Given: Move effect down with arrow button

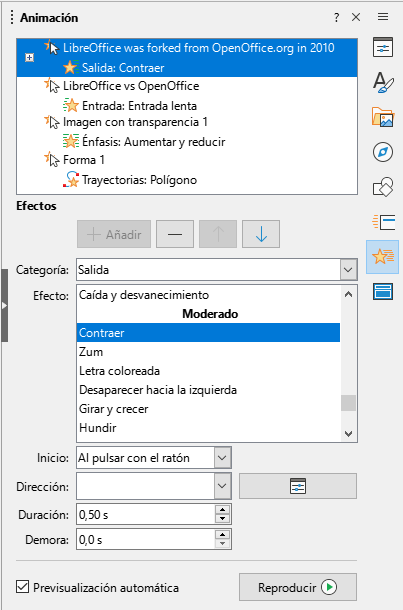Looking at the screenshot, I should pos(261,234).
